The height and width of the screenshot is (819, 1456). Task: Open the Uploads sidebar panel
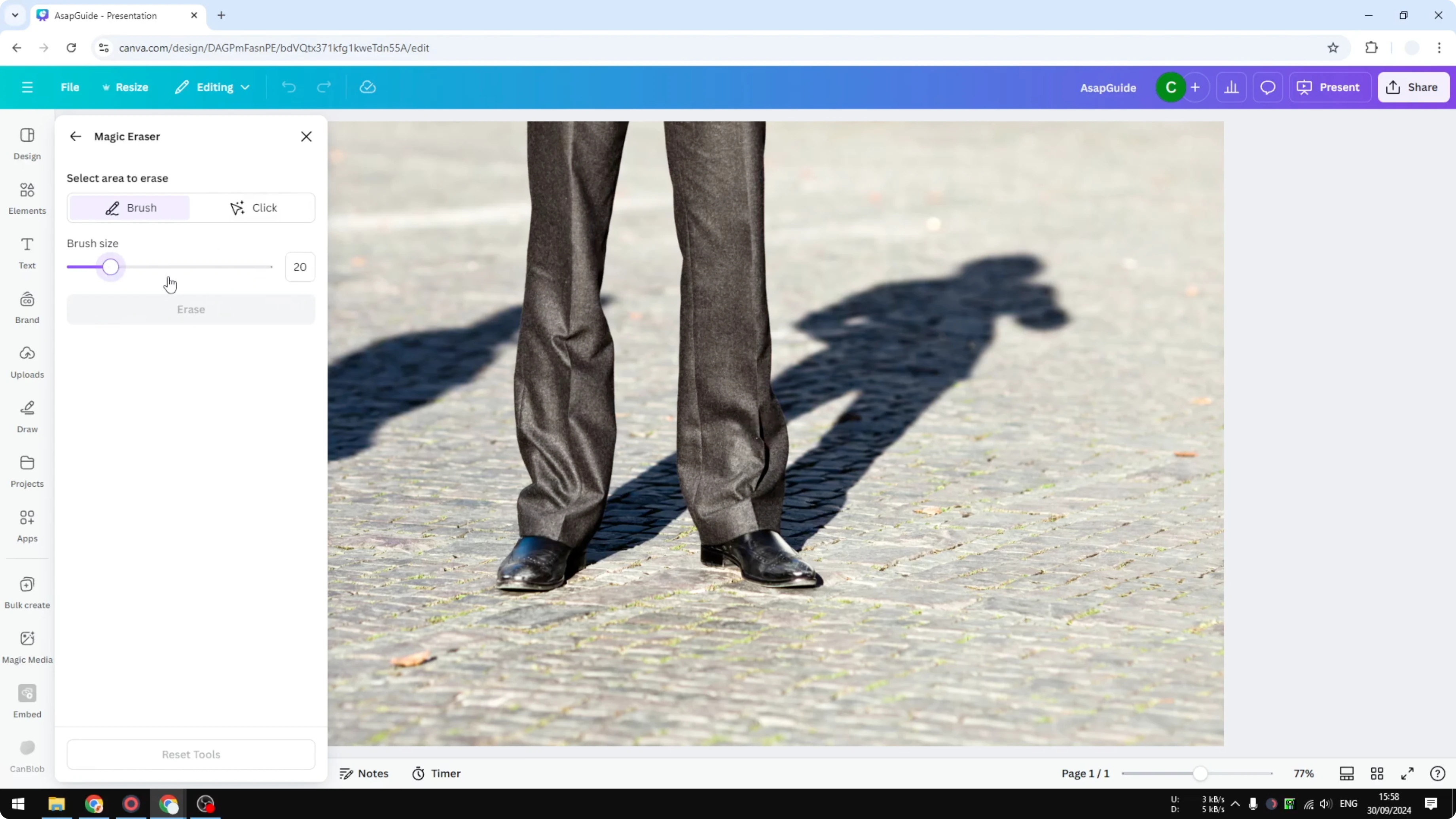pos(27,362)
